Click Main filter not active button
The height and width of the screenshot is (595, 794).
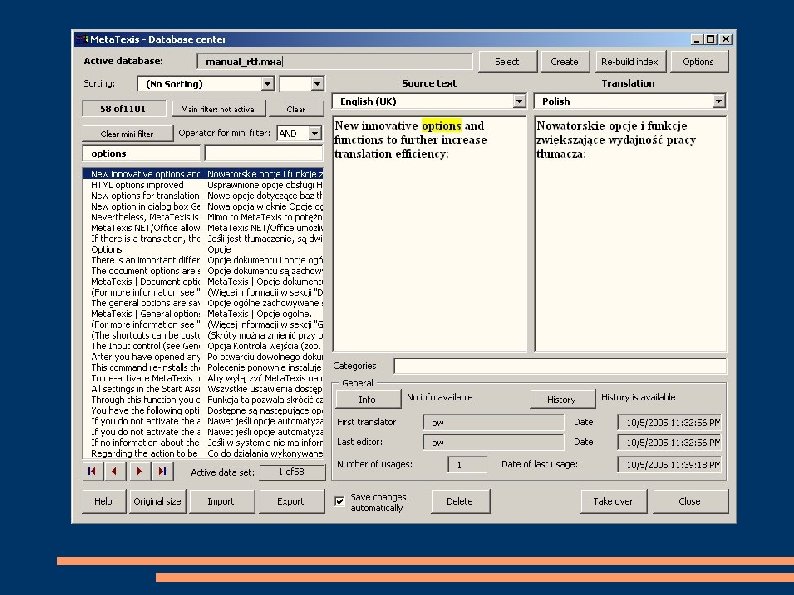tap(217, 108)
